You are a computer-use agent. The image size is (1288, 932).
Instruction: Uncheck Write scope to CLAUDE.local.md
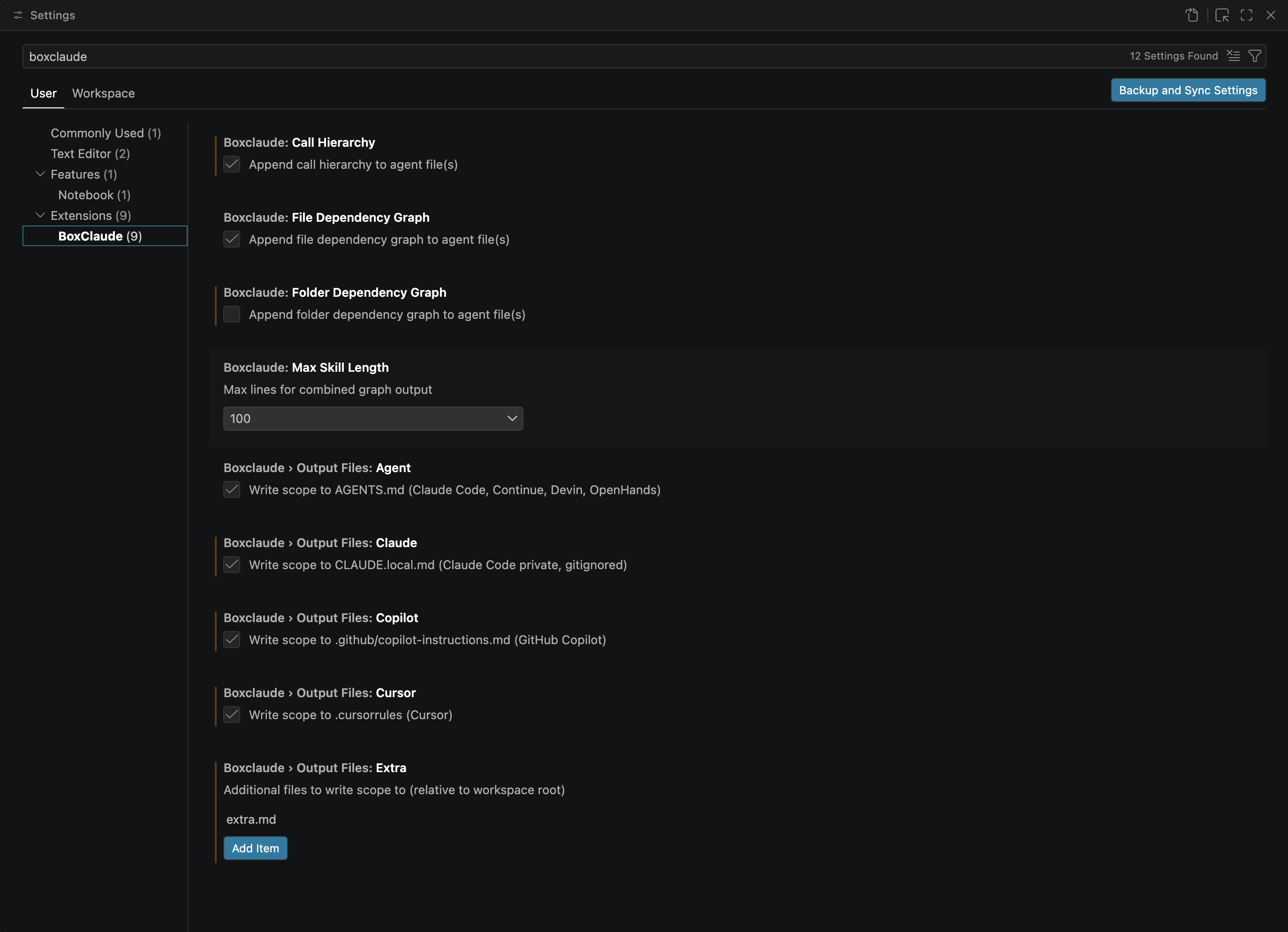232,565
